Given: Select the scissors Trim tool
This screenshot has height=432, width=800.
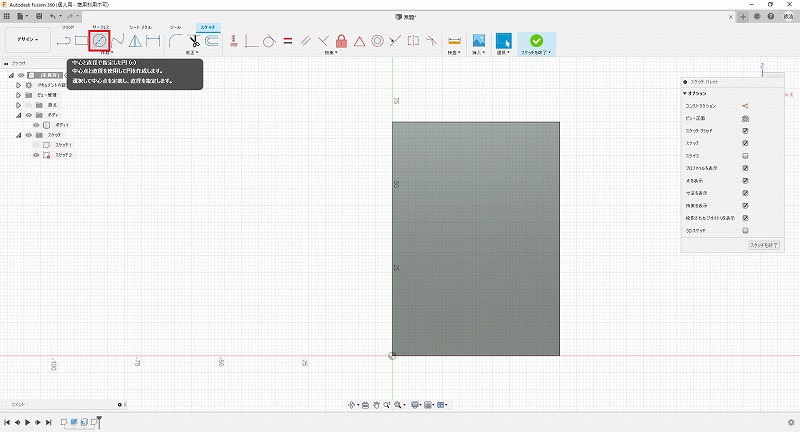Looking at the screenshot, I should click(194, 41).
